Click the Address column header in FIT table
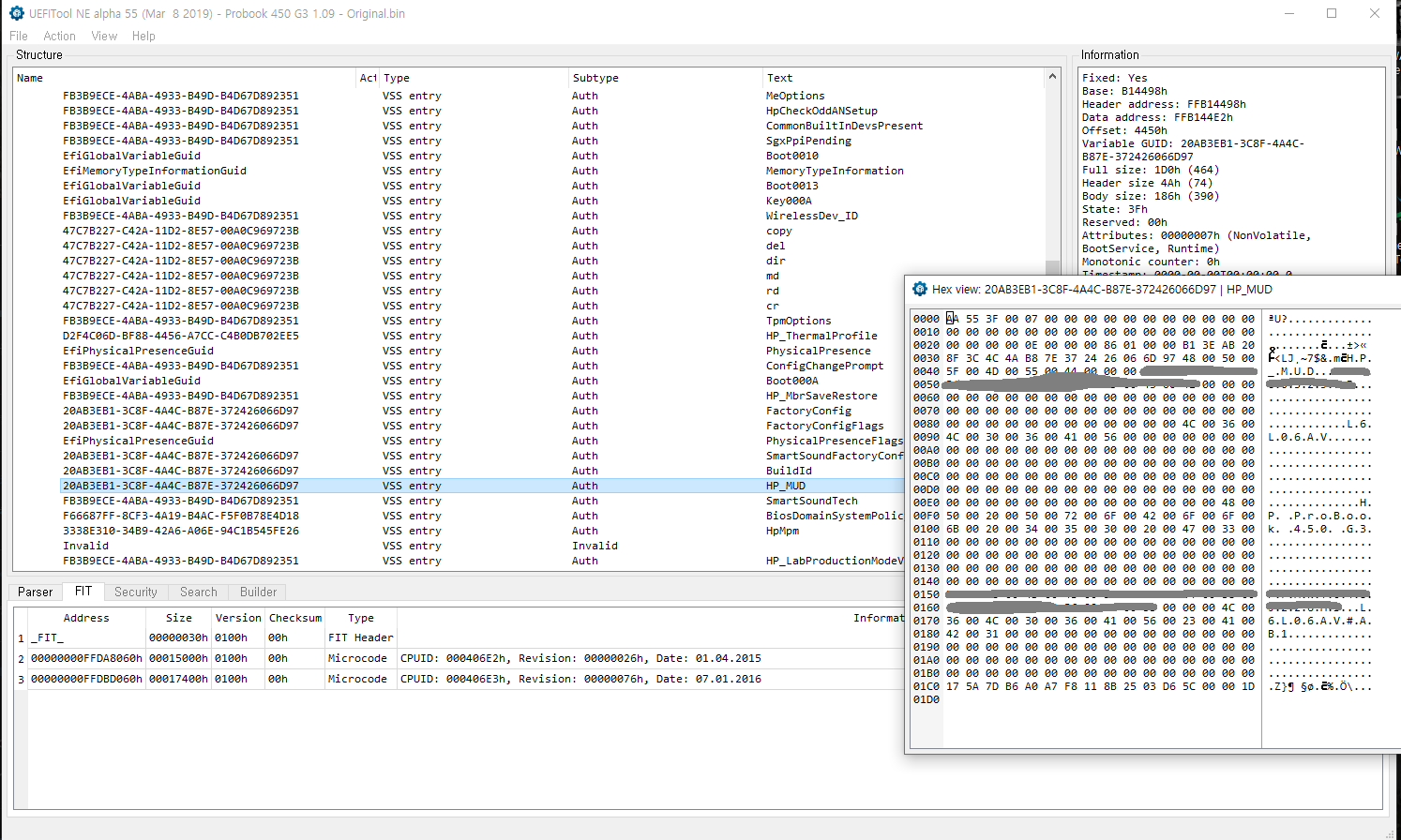This screenshot has width=1401, height=840. 86,618
